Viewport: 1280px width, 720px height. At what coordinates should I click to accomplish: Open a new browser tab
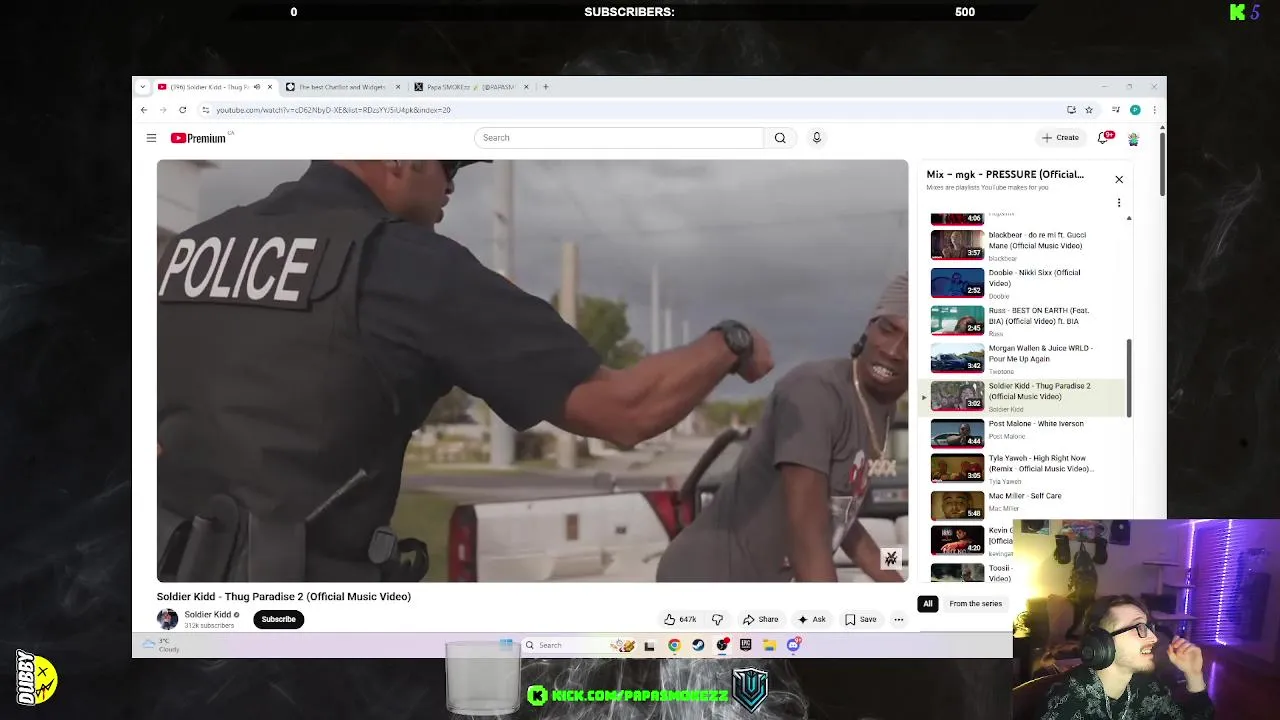545,87
